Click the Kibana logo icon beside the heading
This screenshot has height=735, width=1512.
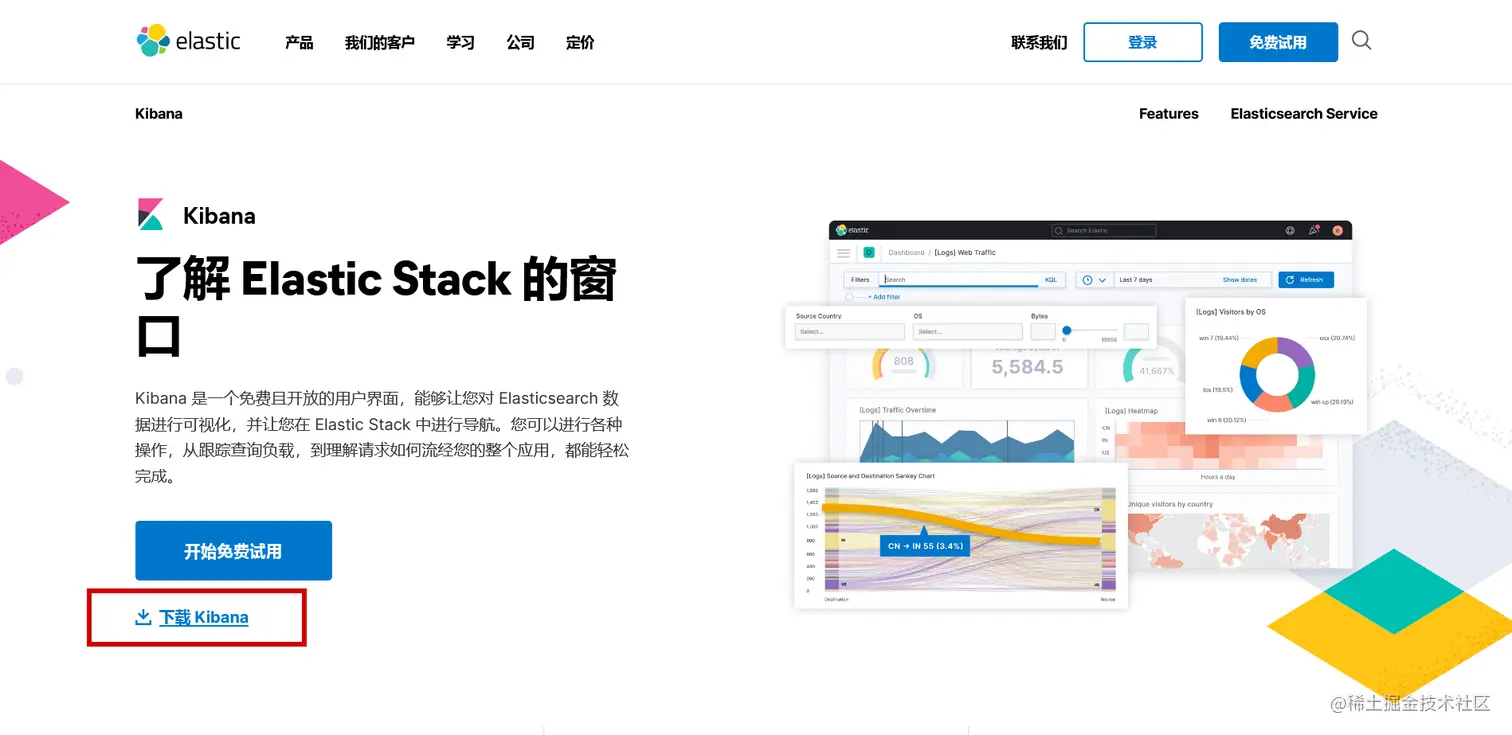pyautogui.click(x=151, y=214)
